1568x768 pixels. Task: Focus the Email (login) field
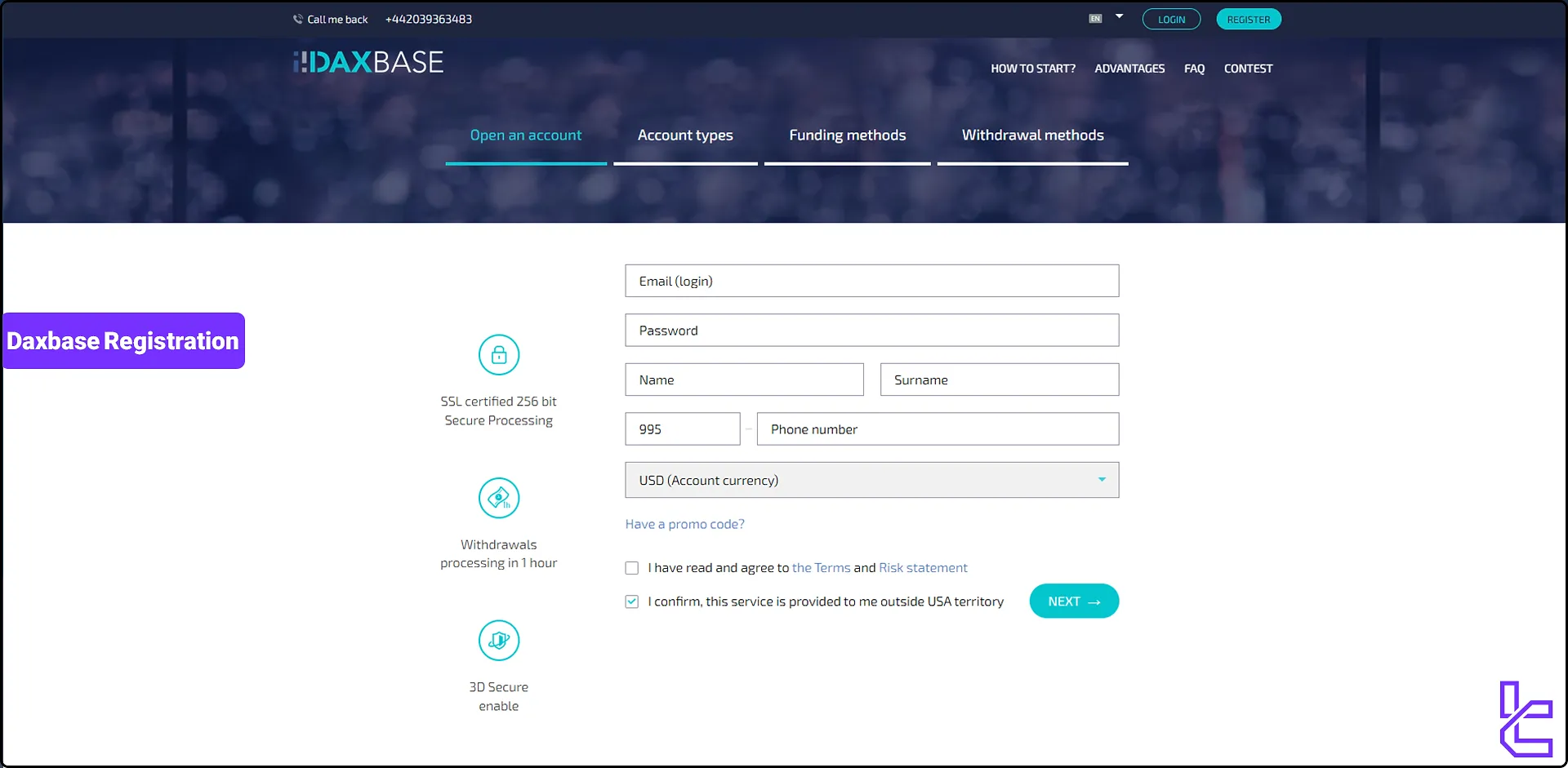(x=872, y=281)
